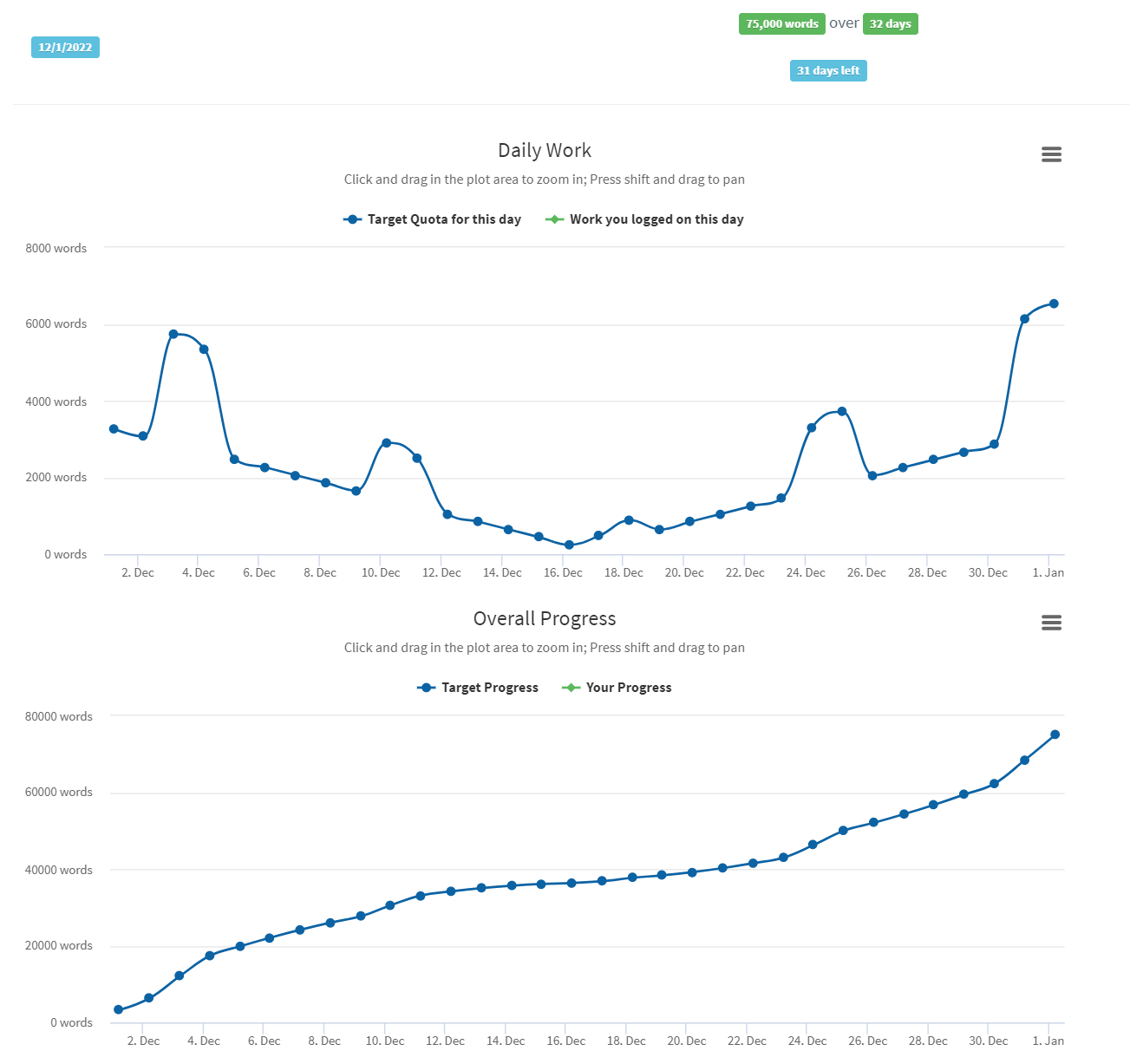Screen dimensions: 1130x1064
Task: Toggle 'Work you logged on this day' series
Action: 656,219
